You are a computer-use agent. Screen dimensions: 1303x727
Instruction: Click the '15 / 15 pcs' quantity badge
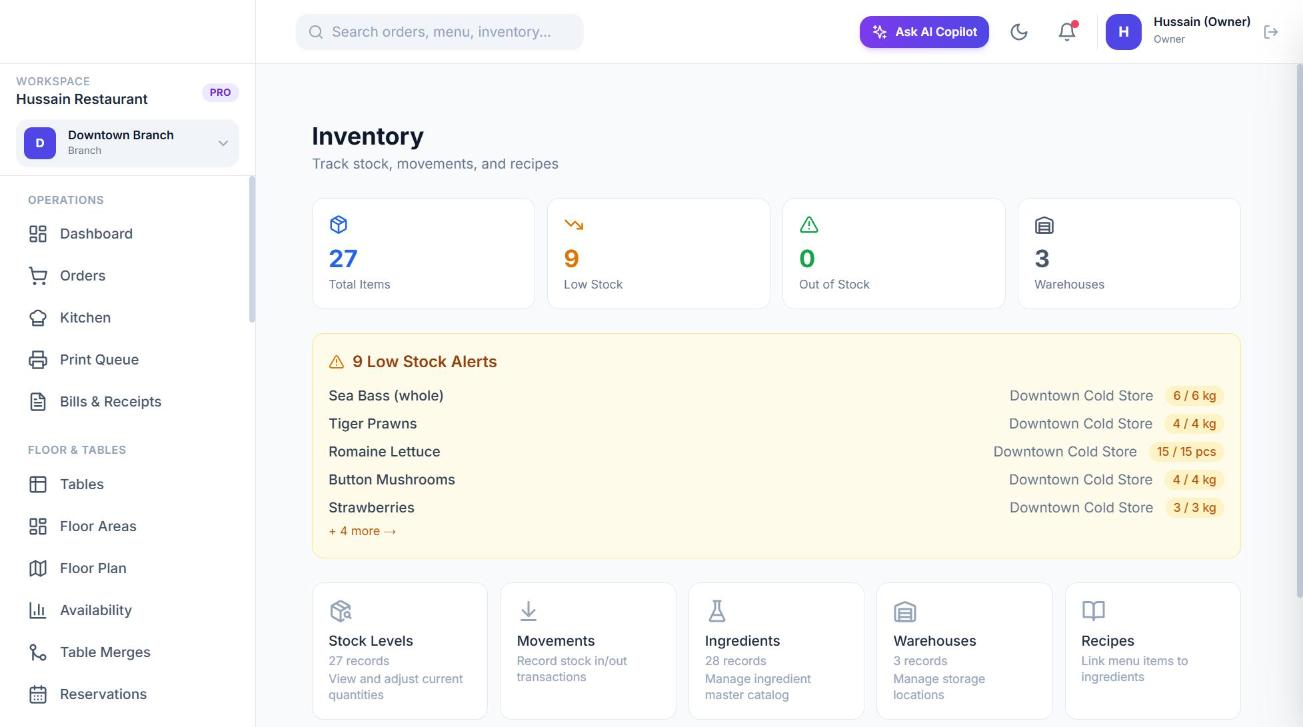coord(1186,452)
